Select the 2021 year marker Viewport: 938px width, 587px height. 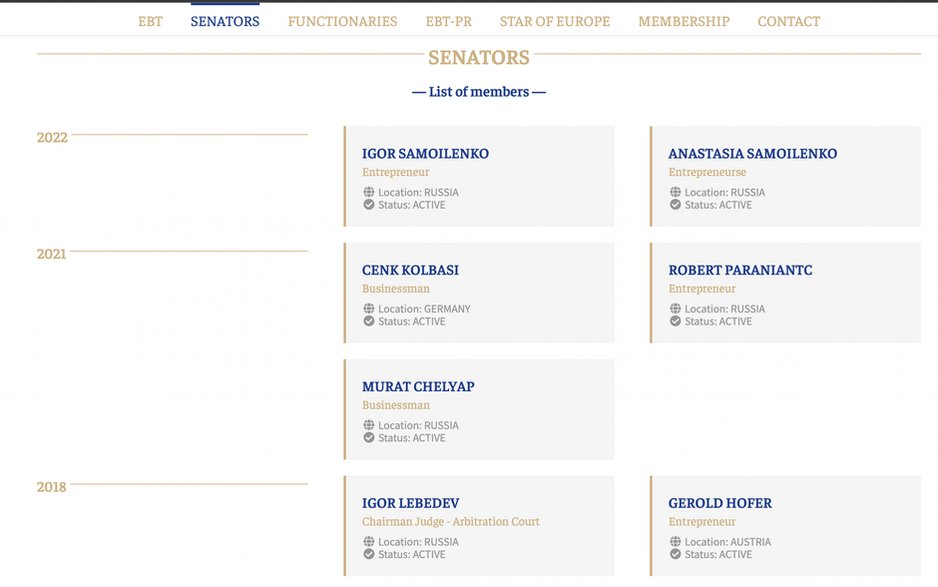pos(51,254)
